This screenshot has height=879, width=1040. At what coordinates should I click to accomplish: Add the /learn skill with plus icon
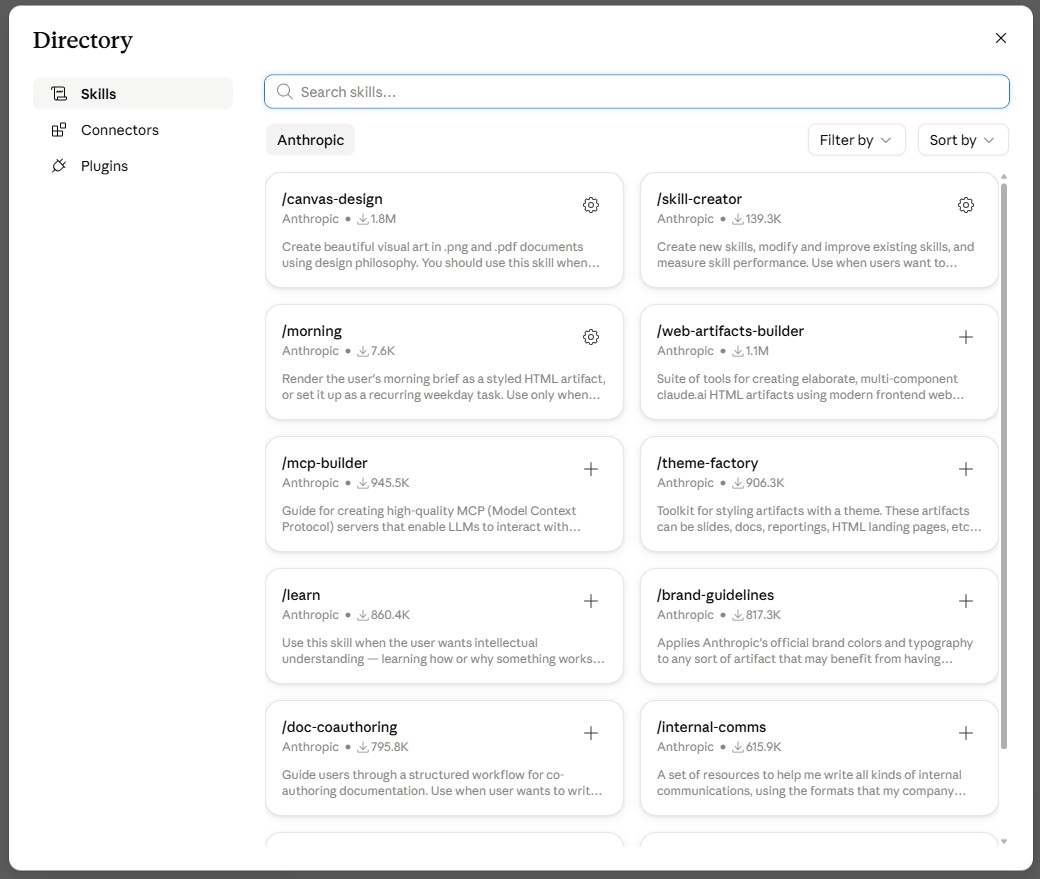590,601
